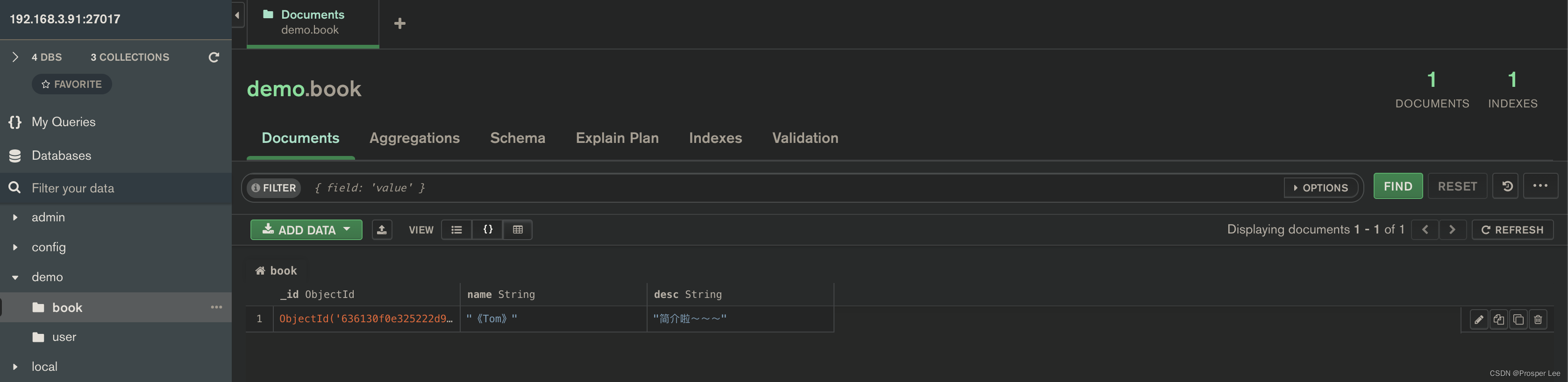Go to next page of documents
Image resolution: width=1568 pixels, height=382 pixels.
pos(1452,230)
